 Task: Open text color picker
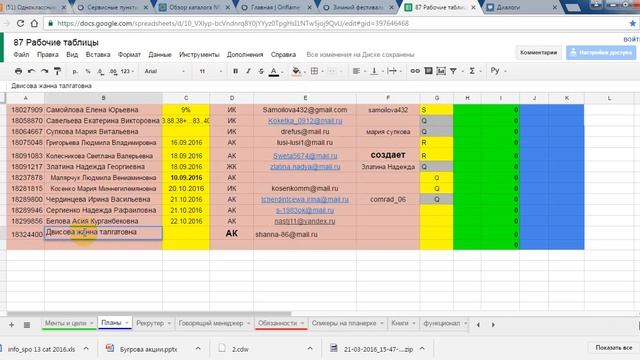coord(274,71)
